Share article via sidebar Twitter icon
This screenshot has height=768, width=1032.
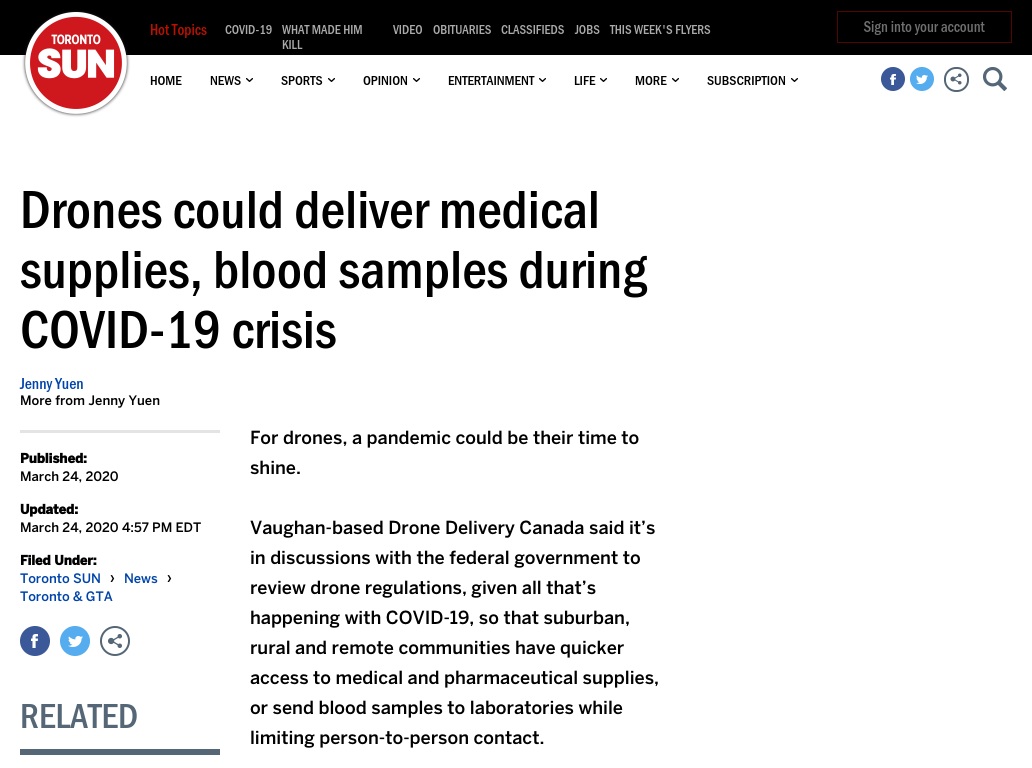(x=75, y=641)
